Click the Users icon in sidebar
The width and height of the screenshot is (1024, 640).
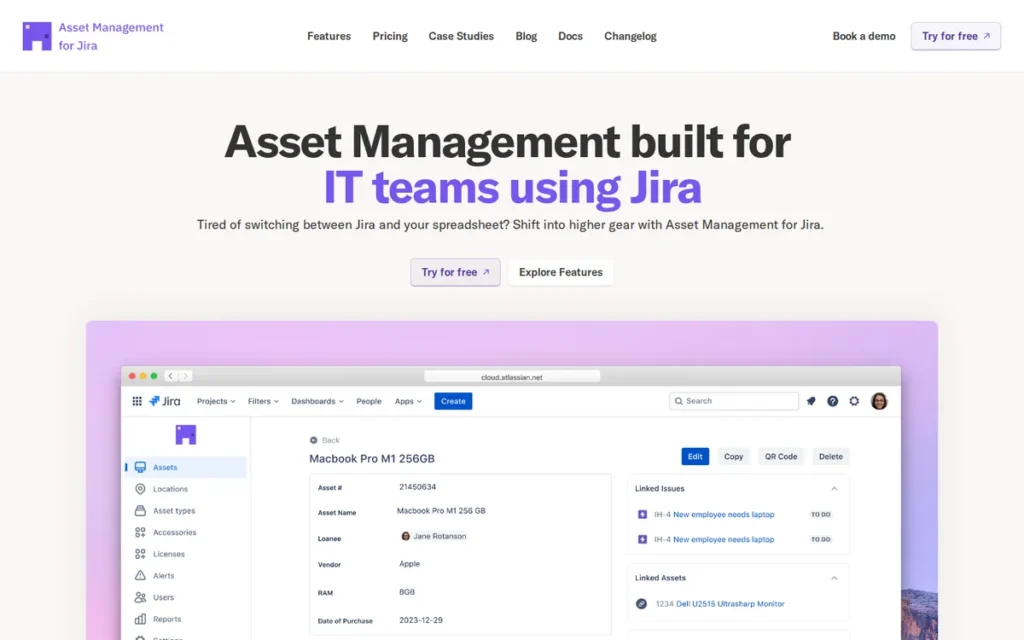[x=140, y=597]
